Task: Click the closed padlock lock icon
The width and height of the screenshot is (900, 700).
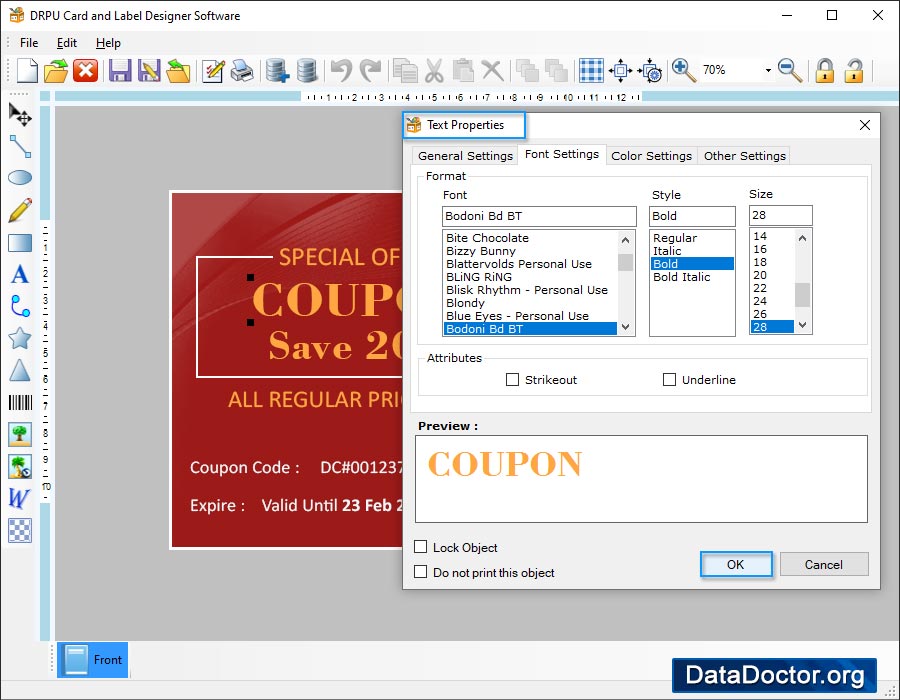Action: point(825,71)
